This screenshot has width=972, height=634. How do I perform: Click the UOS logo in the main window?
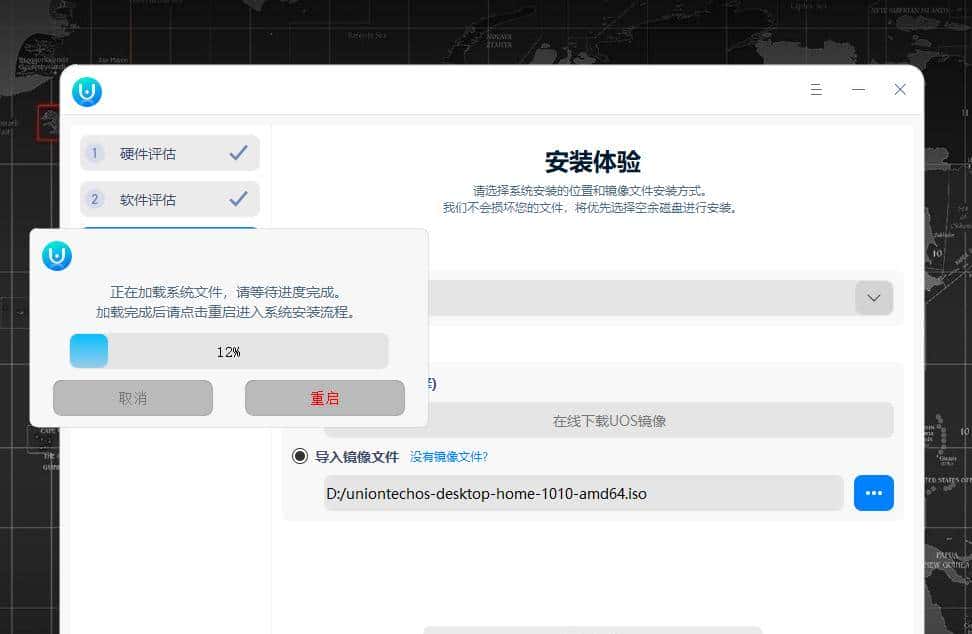pos(88,91)
